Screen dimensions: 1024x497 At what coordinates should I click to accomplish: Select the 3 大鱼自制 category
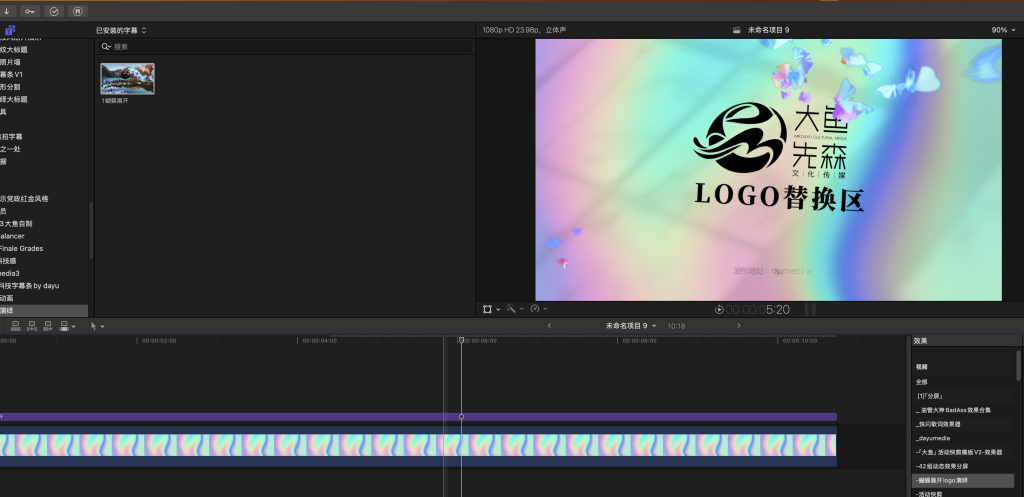point(16,223)
